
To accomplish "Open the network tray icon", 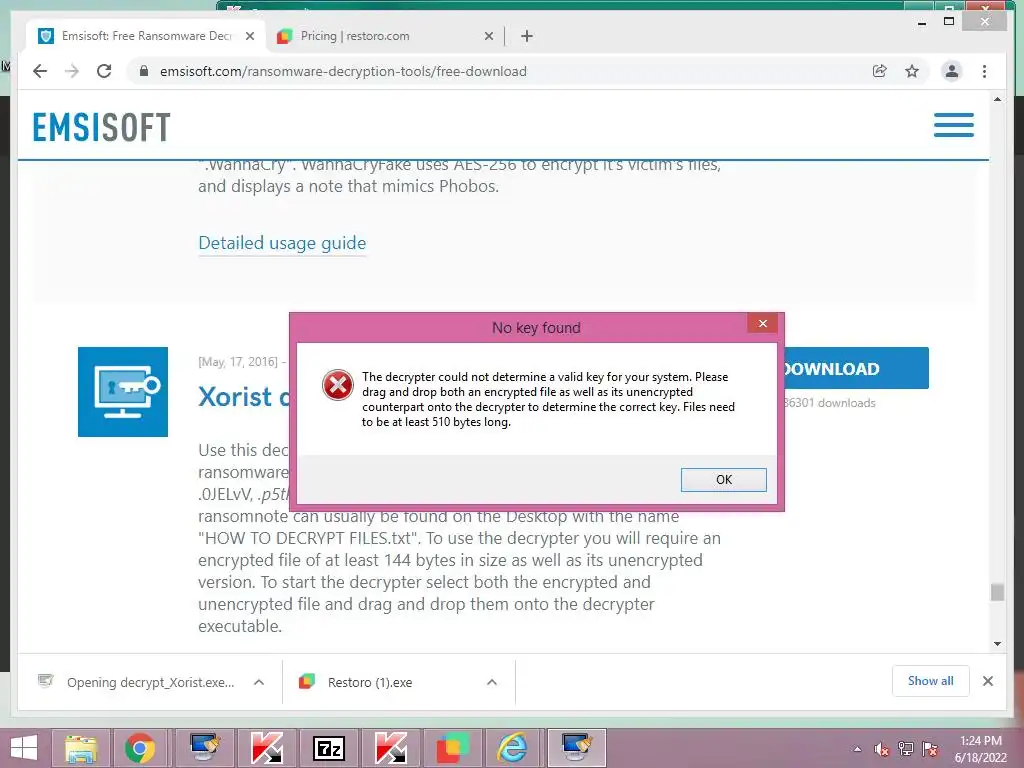I will [x=906, y=749].
